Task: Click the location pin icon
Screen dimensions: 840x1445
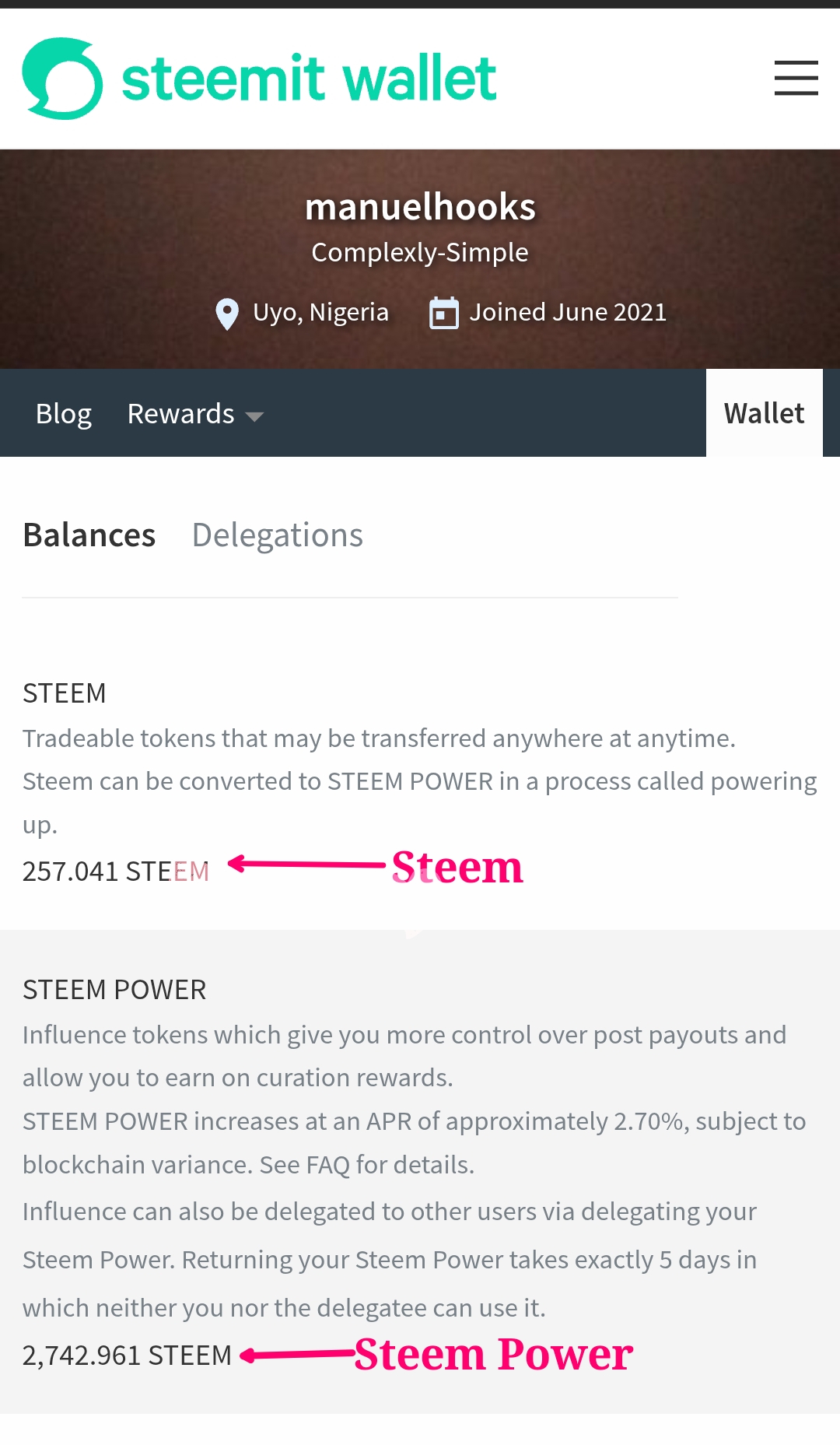Action: 226,314
